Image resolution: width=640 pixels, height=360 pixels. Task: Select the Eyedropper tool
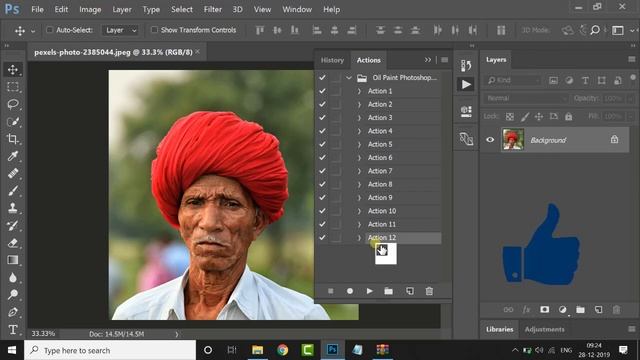coord(13,156)
